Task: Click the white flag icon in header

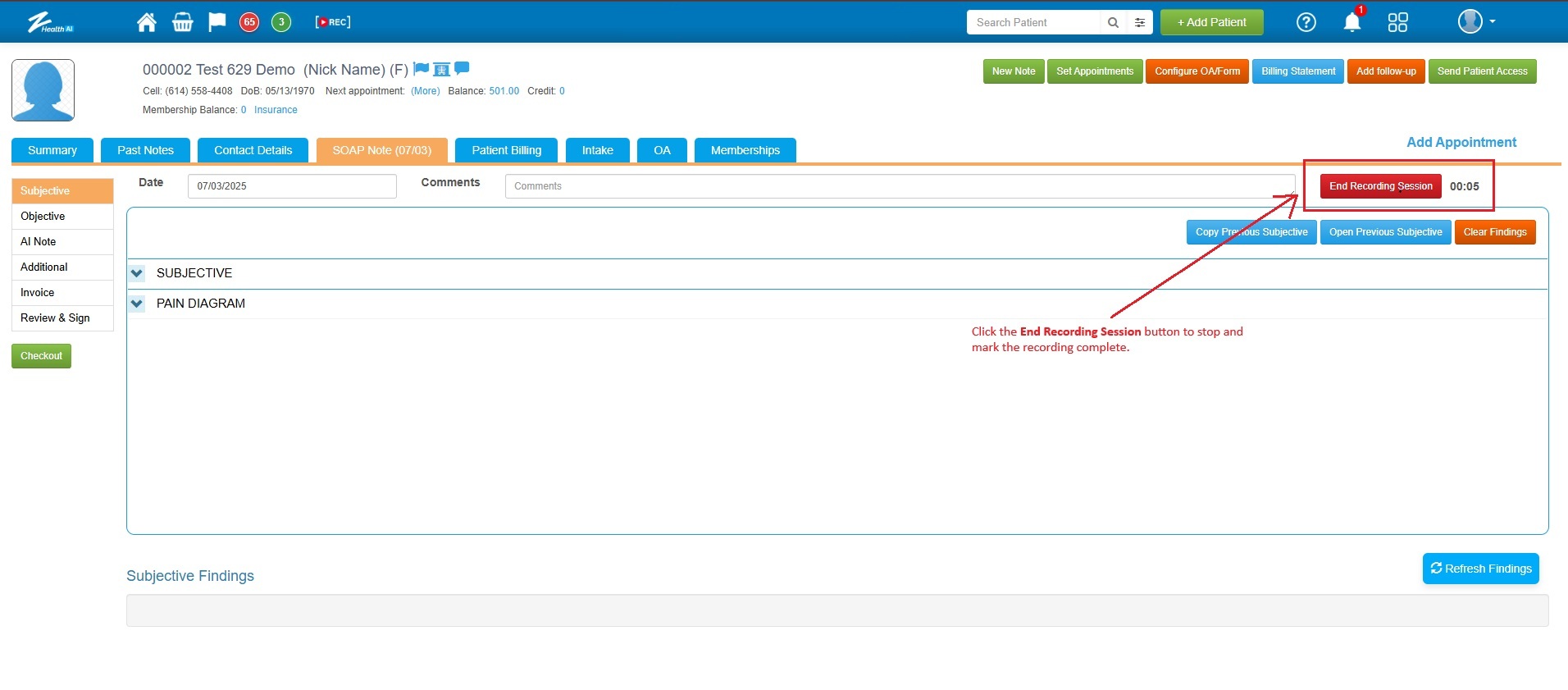Action: click(x=217, y=22)
